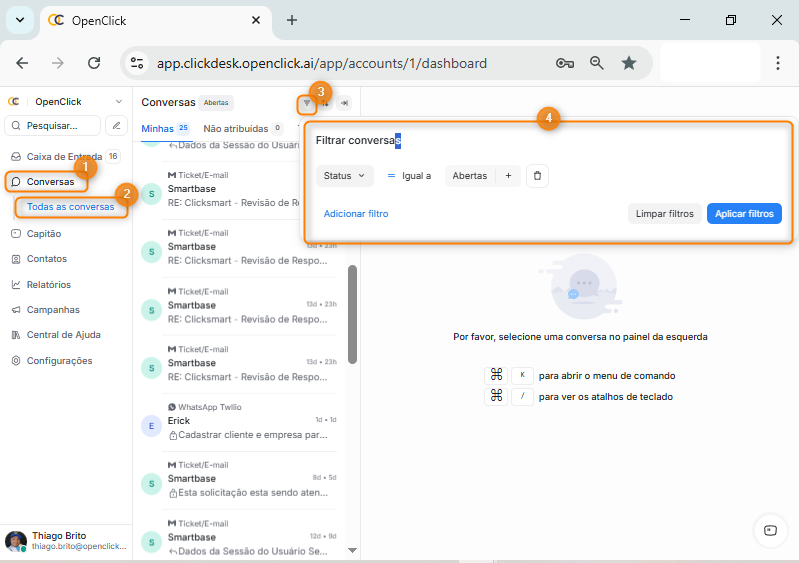The image size is (799, 563).
Task: Click the Adicionar filtro link
Action: [356, 214]
